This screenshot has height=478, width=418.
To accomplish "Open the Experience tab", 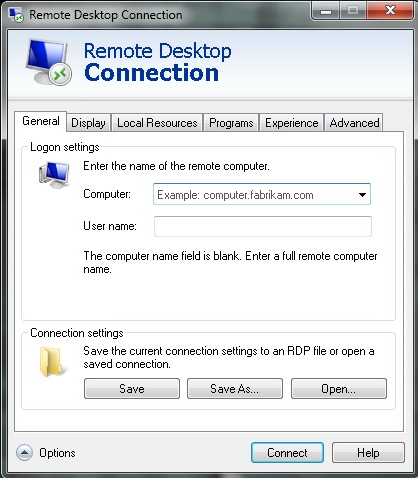I will (291, 123).
